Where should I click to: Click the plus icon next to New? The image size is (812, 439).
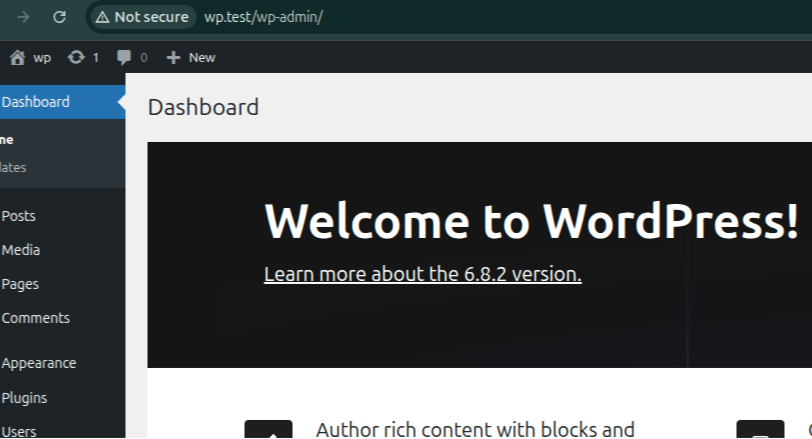pos(173,57)
